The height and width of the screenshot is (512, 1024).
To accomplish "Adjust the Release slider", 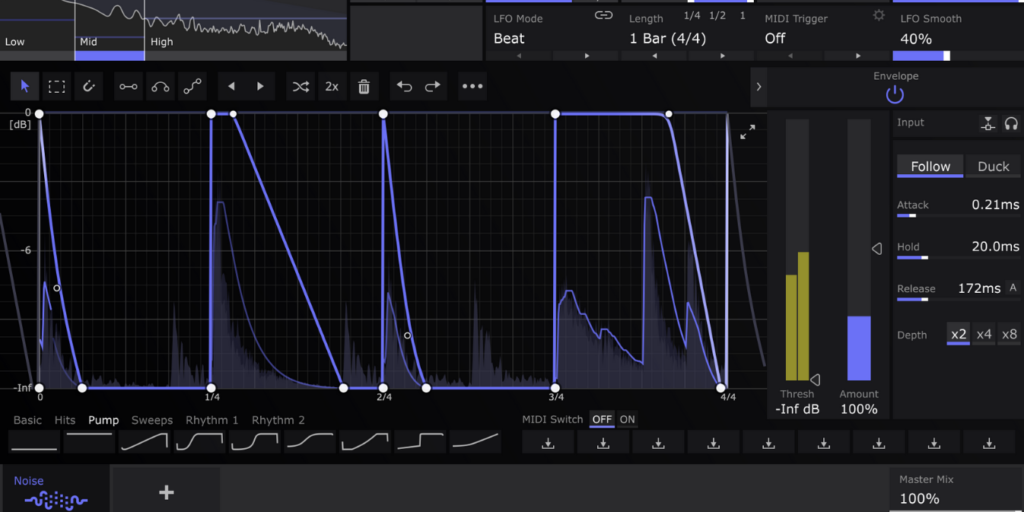I will (x=958, y=299).
